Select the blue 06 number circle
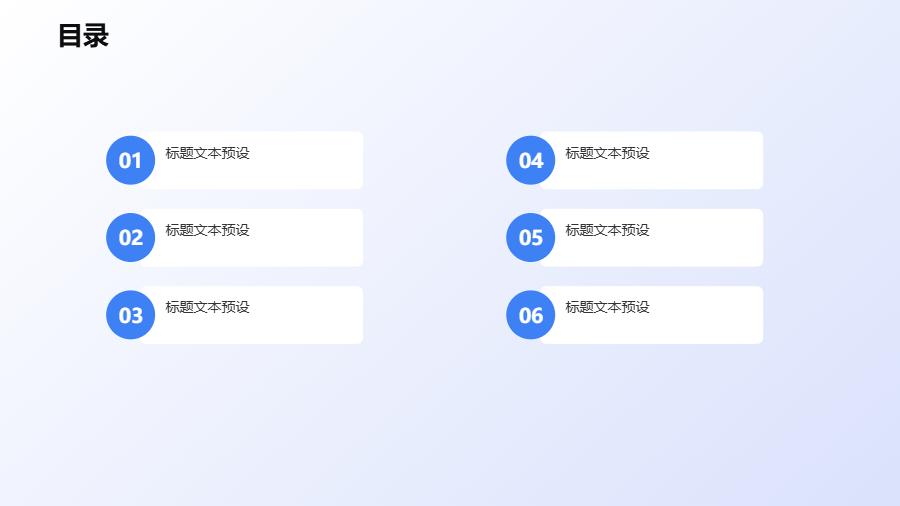900x506 pixels. [x=531, y=315]
